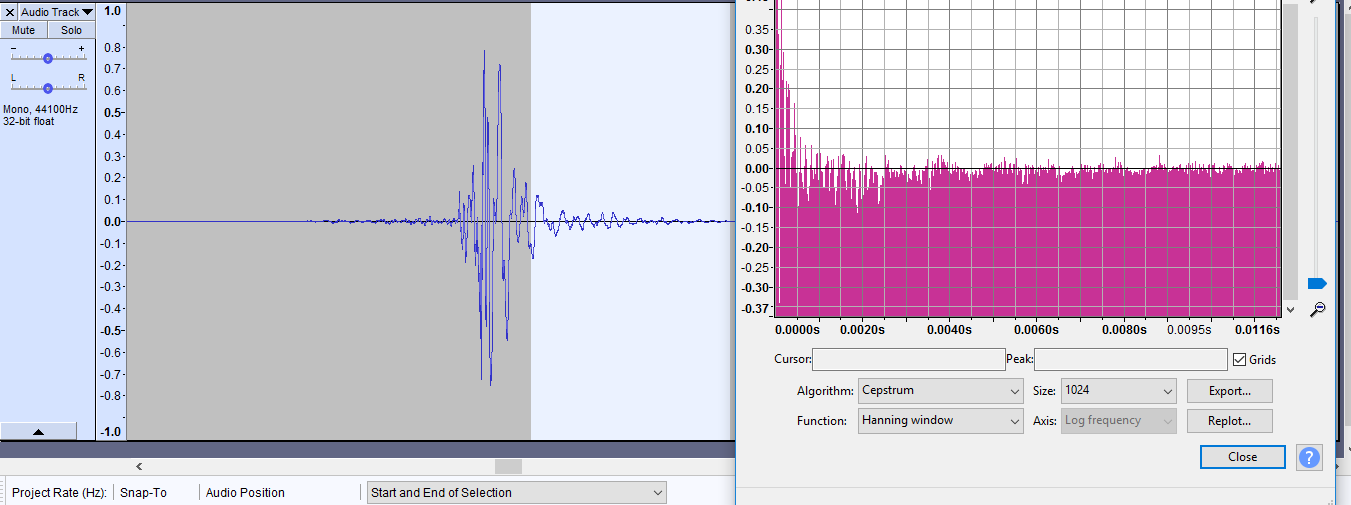Click the spectrum plot scroll down arrow
Screen dimensions: 1351x505
coord(1290,310)
